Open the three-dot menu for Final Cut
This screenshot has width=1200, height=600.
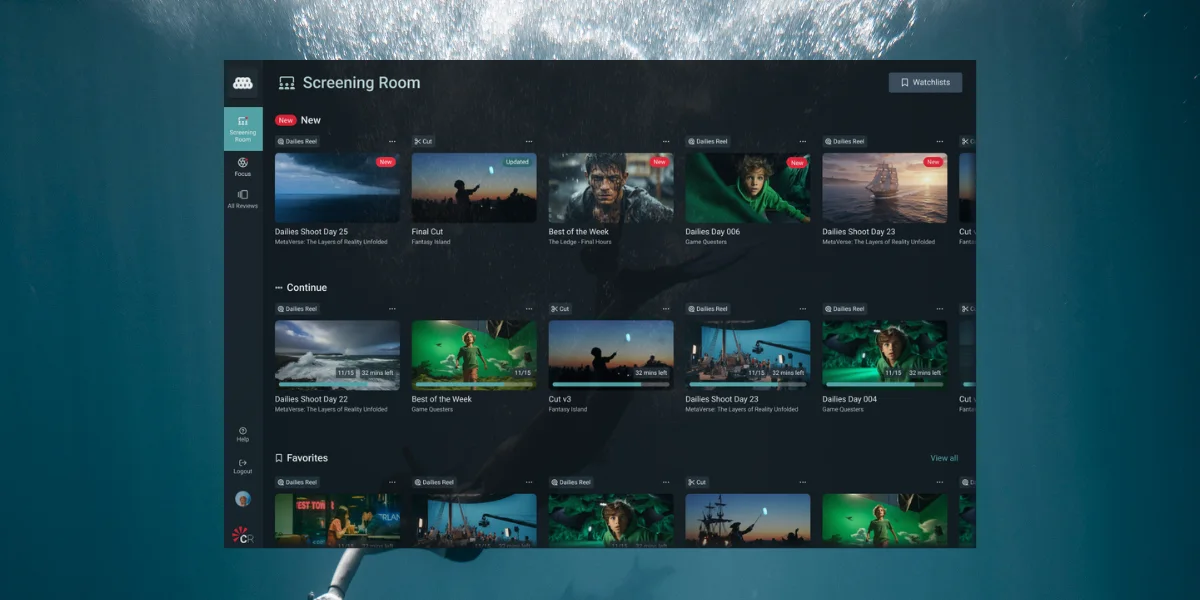tap(529, 141)
